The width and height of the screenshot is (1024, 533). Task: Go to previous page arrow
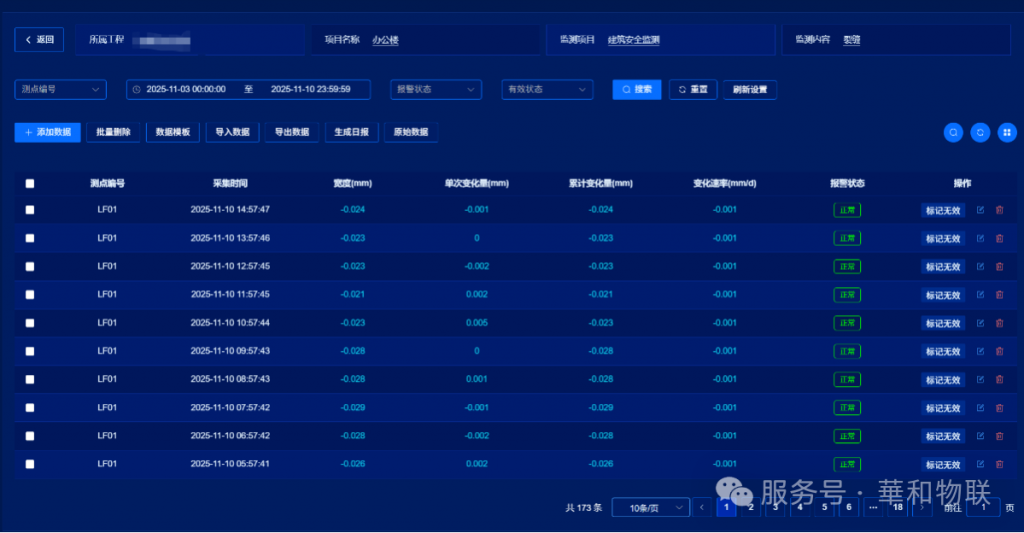702,507
